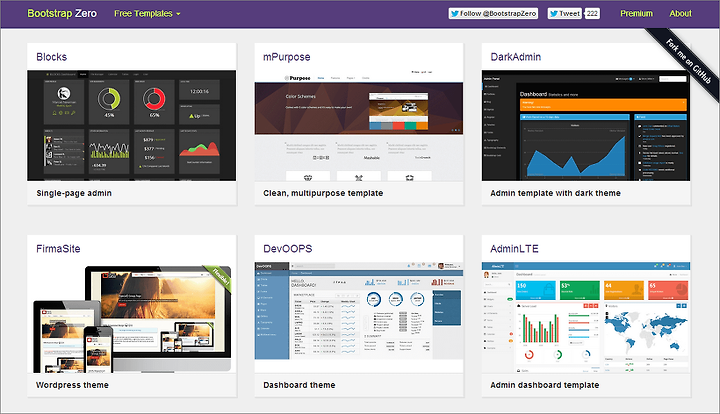This screenshot has height=414, width=720.
Task: Click the Clean, multipurpose template caption
Action: 323,193
